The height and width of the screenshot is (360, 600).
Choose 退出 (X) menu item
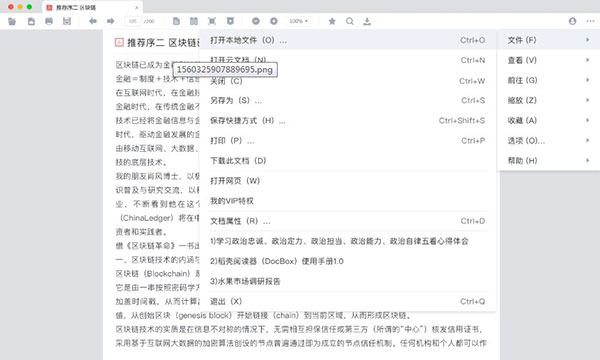347,301
